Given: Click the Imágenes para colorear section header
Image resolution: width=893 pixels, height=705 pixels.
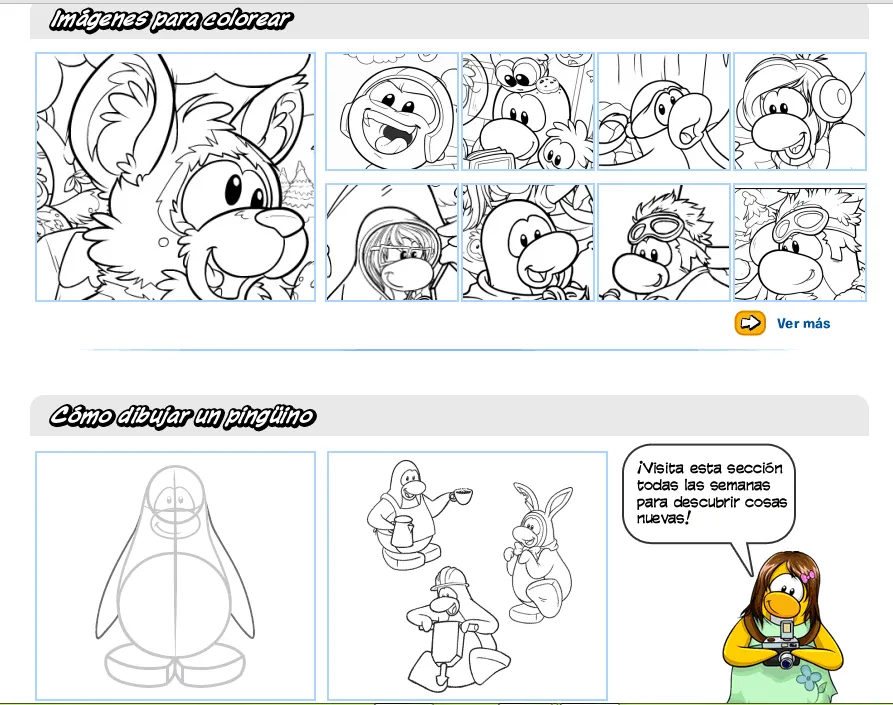Looking at the screenshot, I should click(x=172, y=17).
